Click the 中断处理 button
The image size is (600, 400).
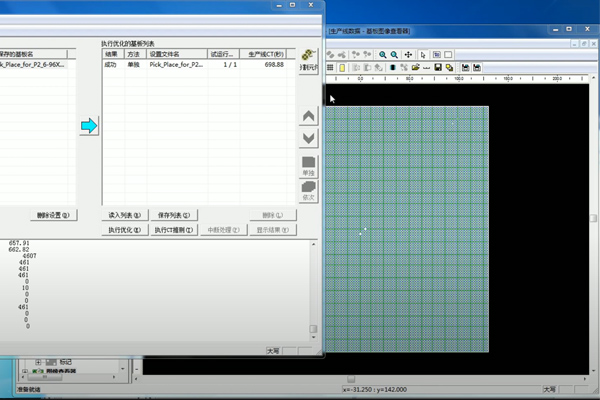point(223,230)
